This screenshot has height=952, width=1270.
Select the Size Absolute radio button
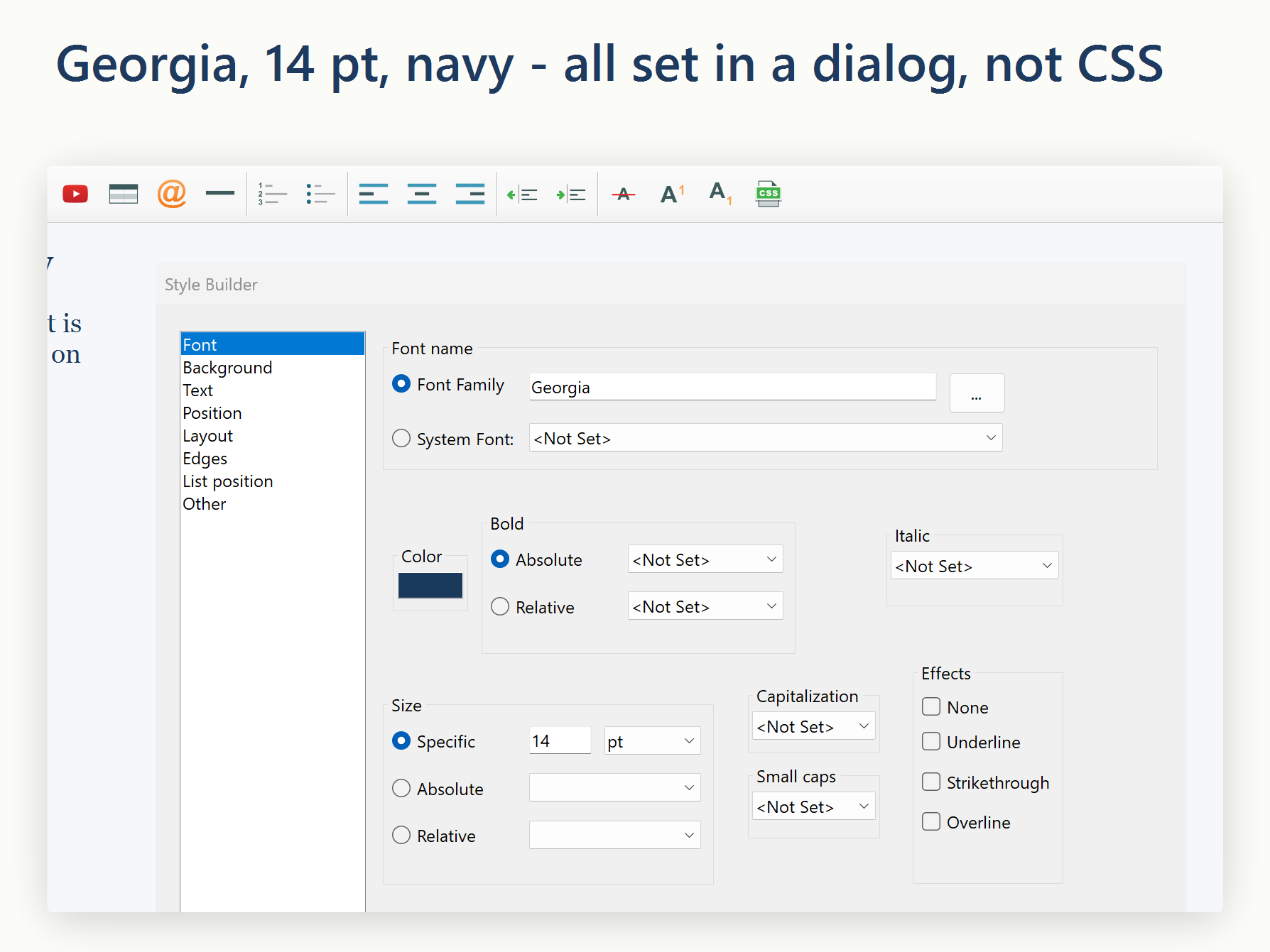pos(401,788)
